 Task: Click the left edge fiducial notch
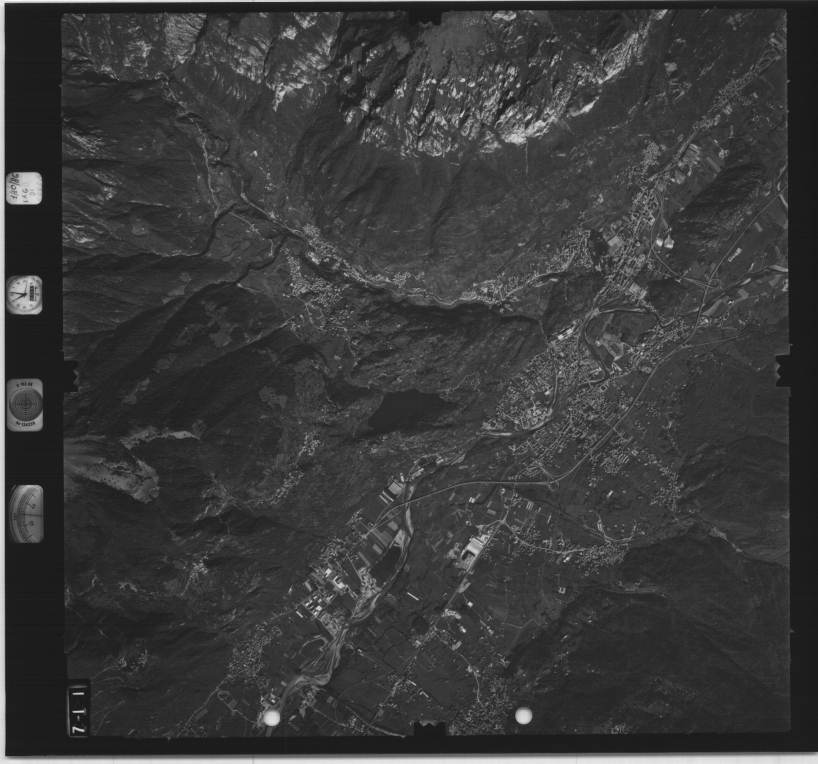tap(69, 376)
